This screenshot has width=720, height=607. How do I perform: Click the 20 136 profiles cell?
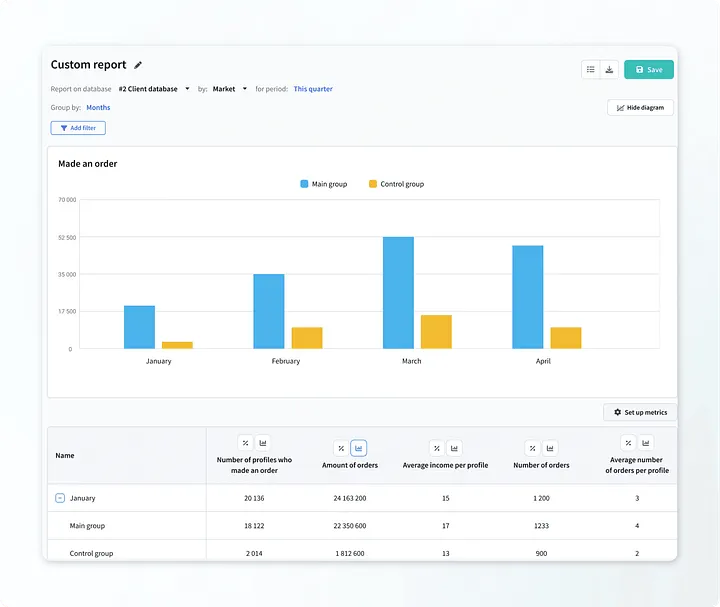click(254, 498)
